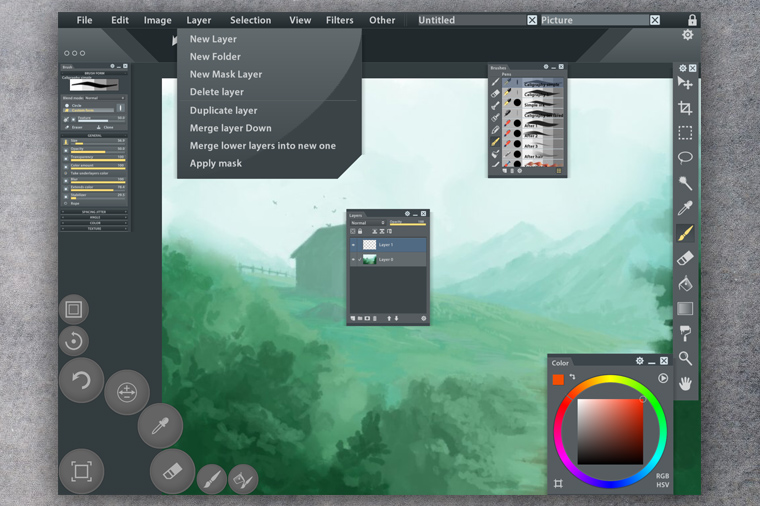Screen dimensions: 760x506
Task: Select the Hand pan tool
Action: (x=685, y=384)
